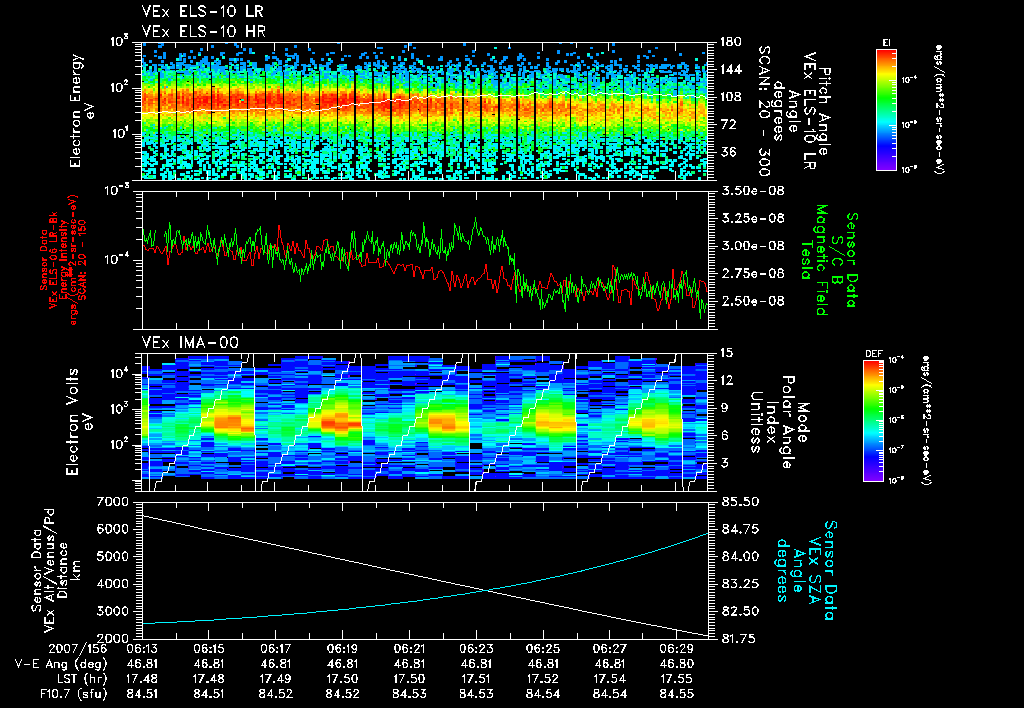The height and width of the screenshot is (708, 1024).
Task: Click the F10.7 value '84.55'
Action: coord(677,694)
